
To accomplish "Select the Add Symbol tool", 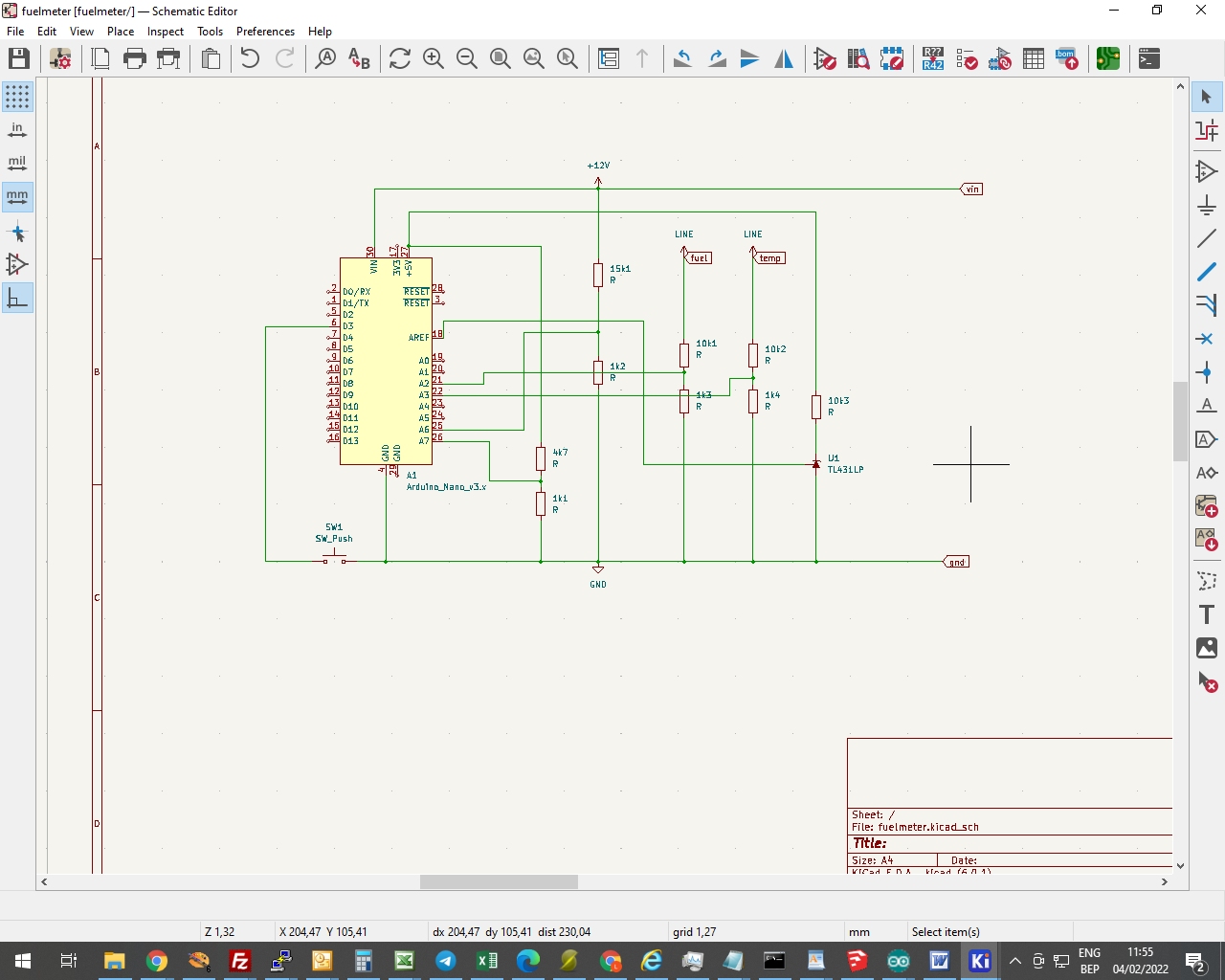I will [1207, 172].
